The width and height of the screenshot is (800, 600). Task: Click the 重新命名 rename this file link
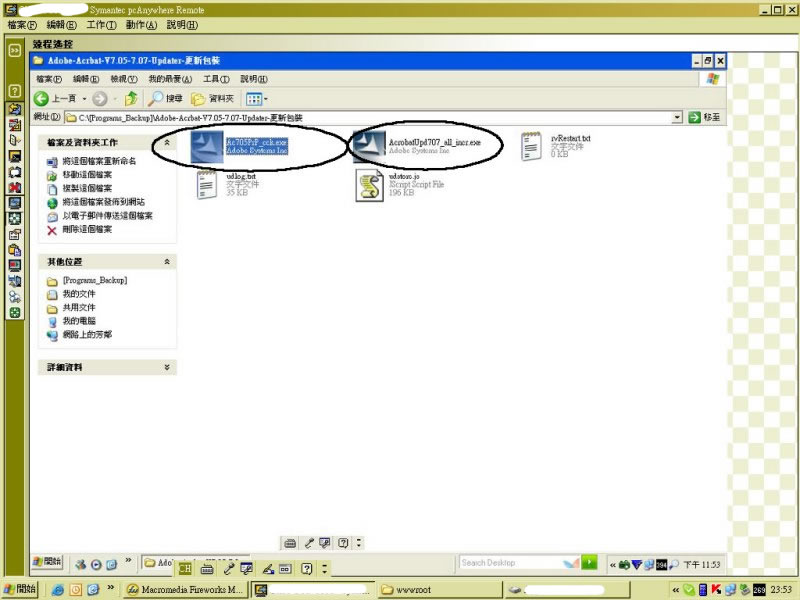(99, 161)
